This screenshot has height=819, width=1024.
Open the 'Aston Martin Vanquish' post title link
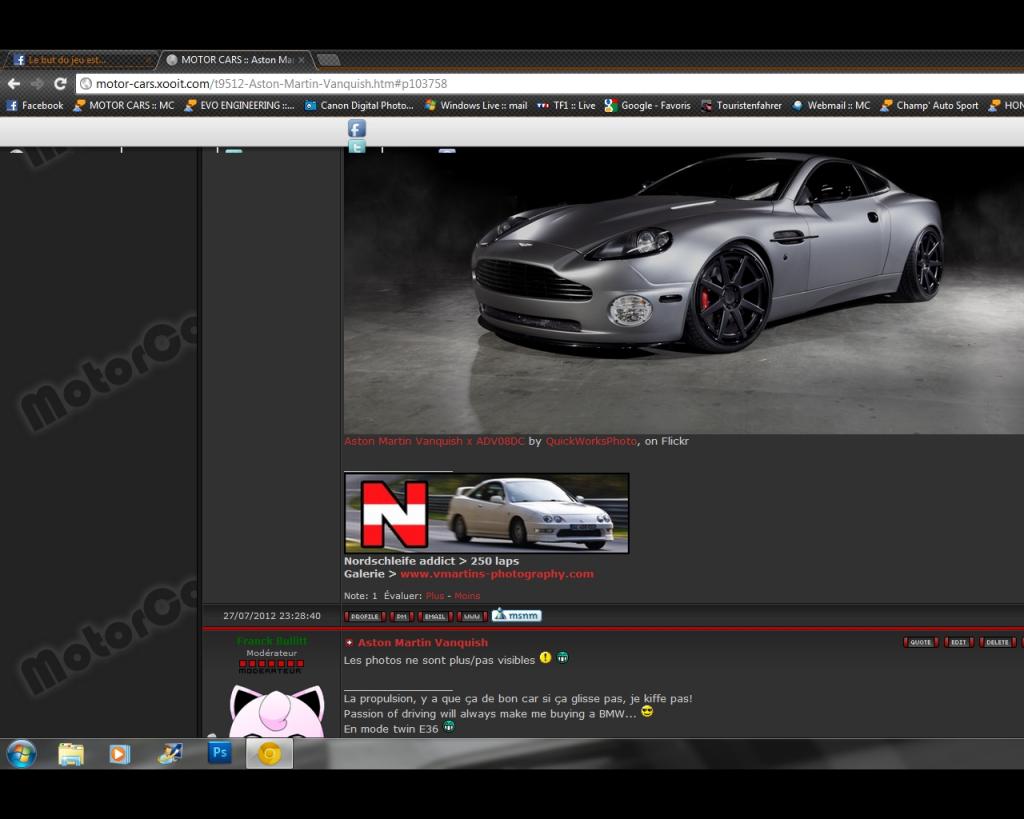click(x=423, y=643)
